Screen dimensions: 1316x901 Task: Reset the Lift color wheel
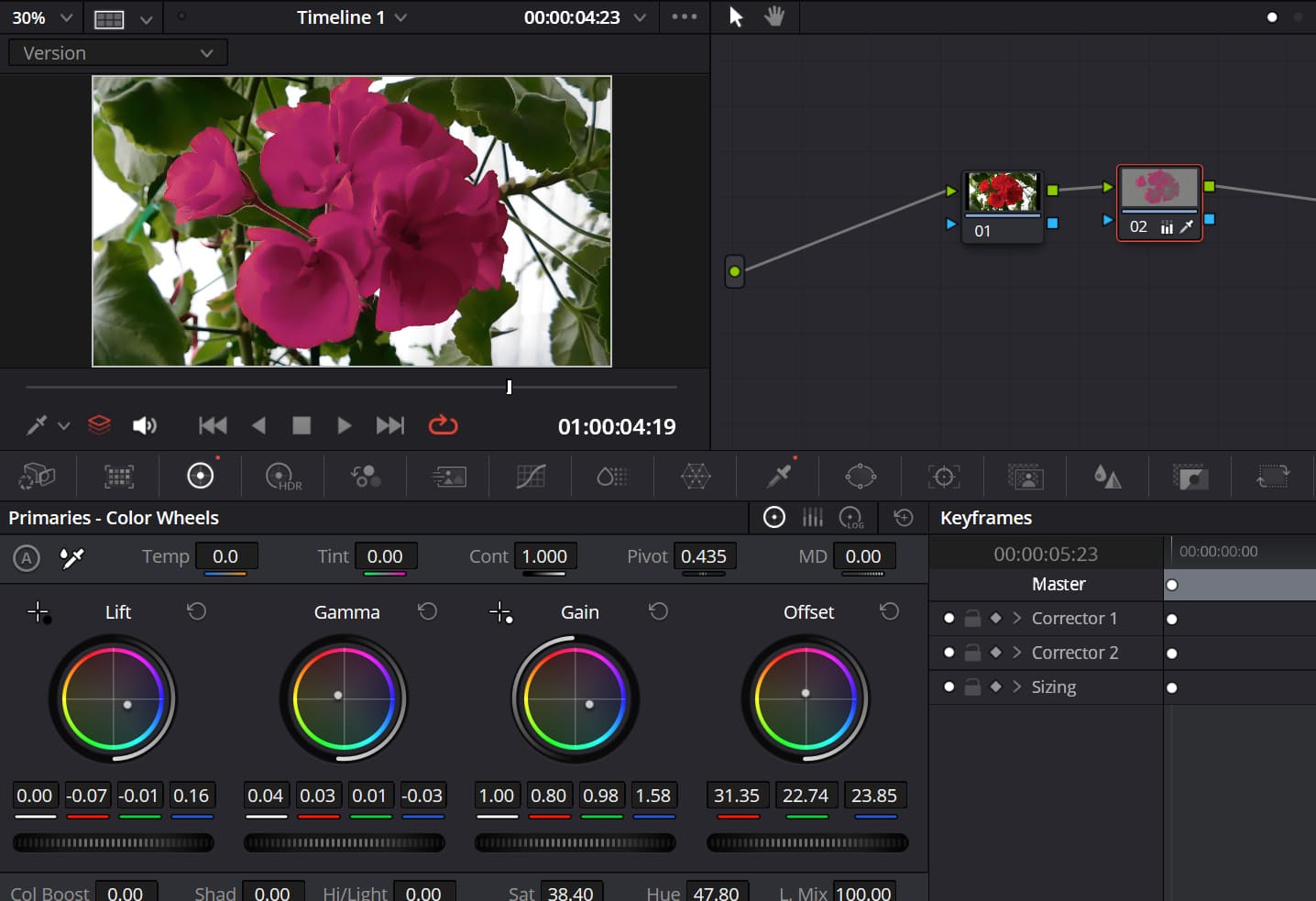196,611
